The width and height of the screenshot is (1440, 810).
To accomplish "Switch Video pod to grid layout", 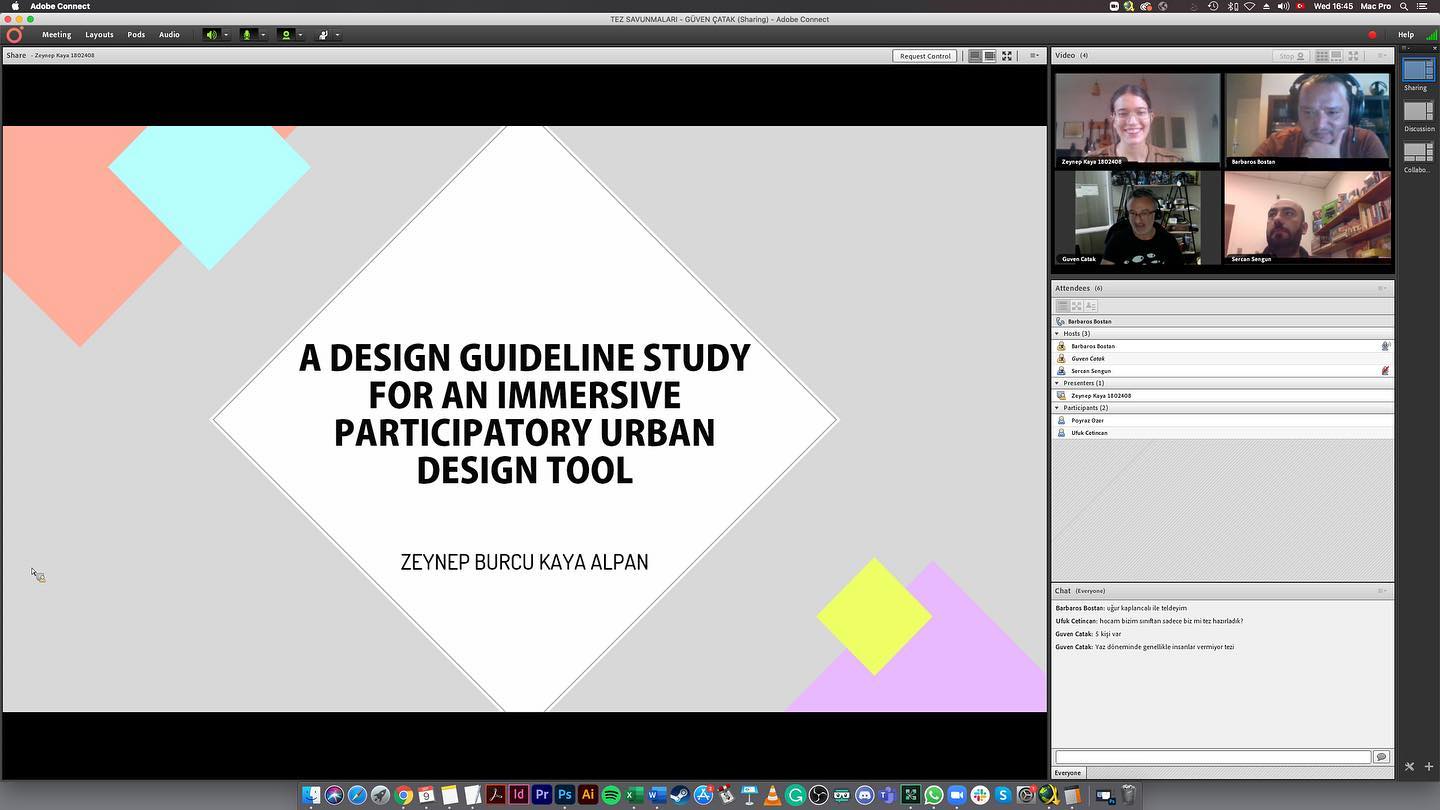I will tap(1322, 56).
